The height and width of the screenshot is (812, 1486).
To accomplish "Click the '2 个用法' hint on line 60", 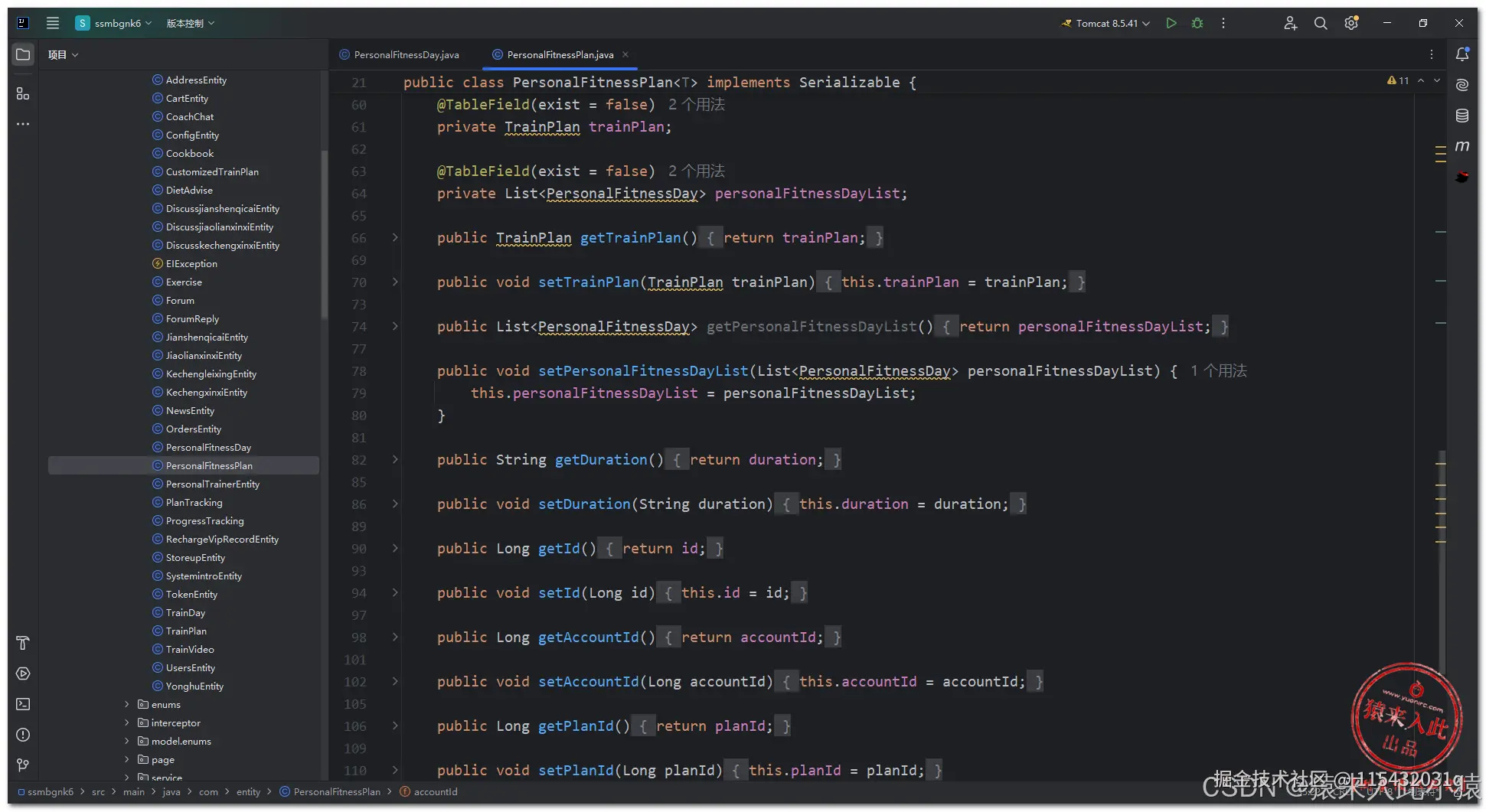I will 696,104.
